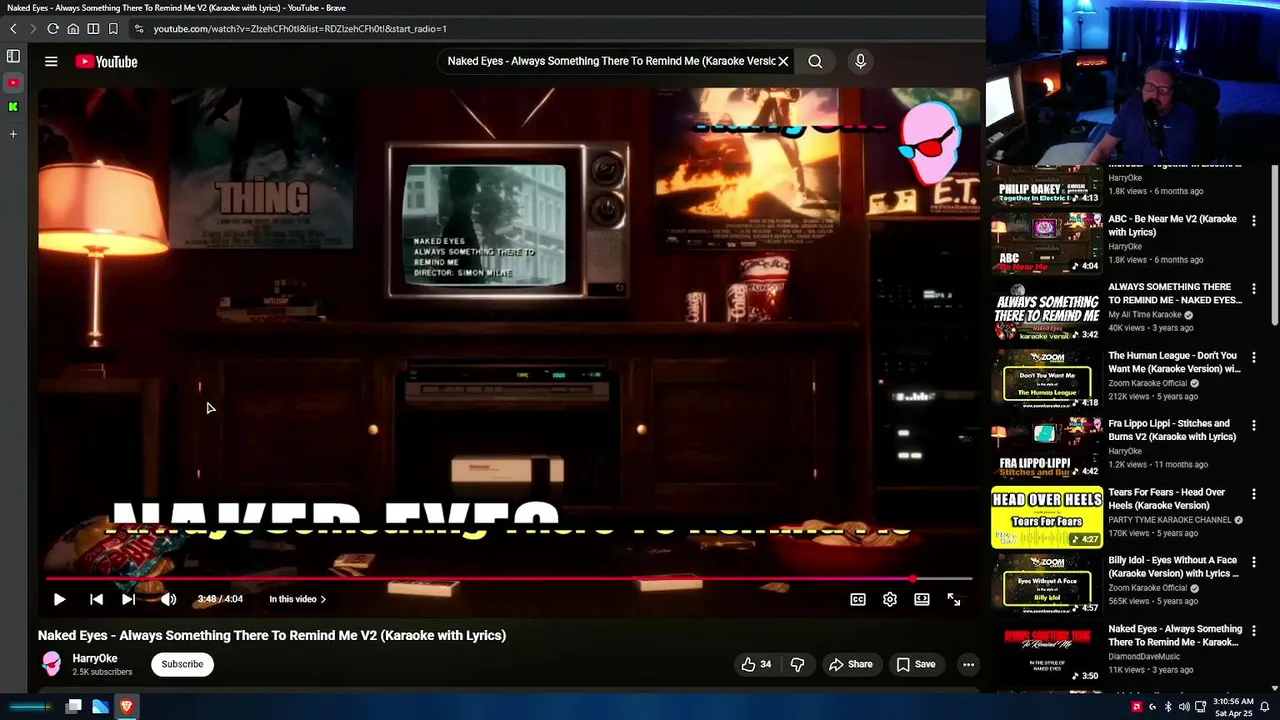
Task: Open options for Billy Idol video
Action: coord(1254,562)
